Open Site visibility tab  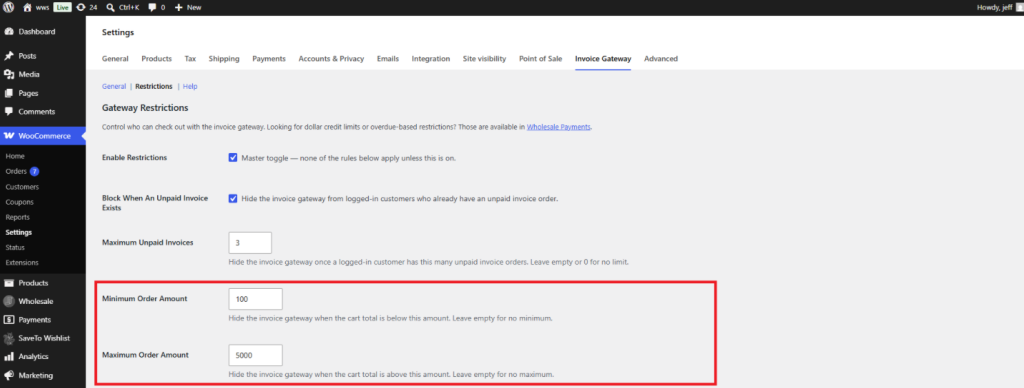[485, 59]
